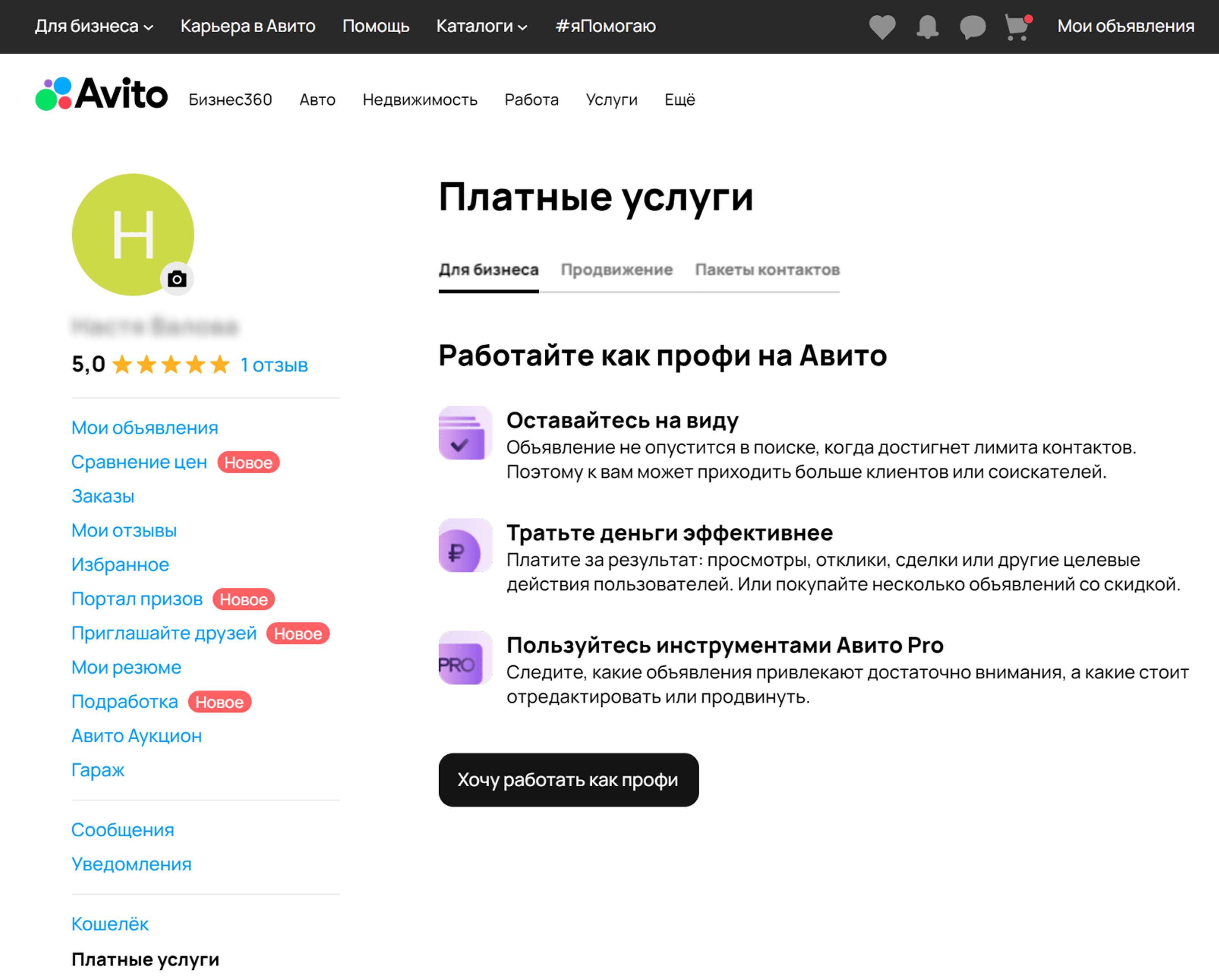Viewport: 1219px width, 980px height.
Task: Select the Для бизнеса tab
Action: pyautogui.click(x=489, y=270)
